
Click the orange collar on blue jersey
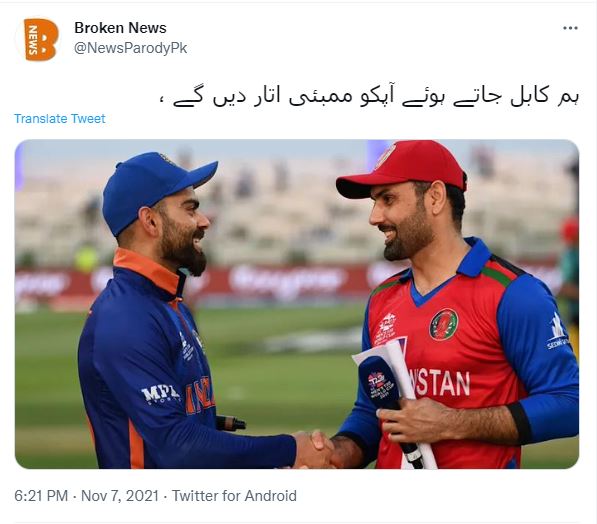[147, 270]
